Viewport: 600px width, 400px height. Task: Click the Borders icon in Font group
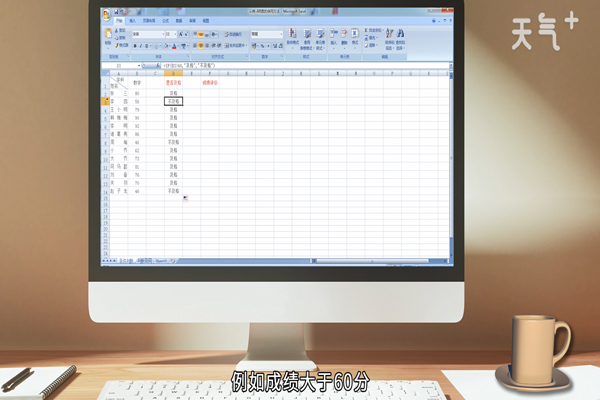pyautogui.click(x=156, y=46)
